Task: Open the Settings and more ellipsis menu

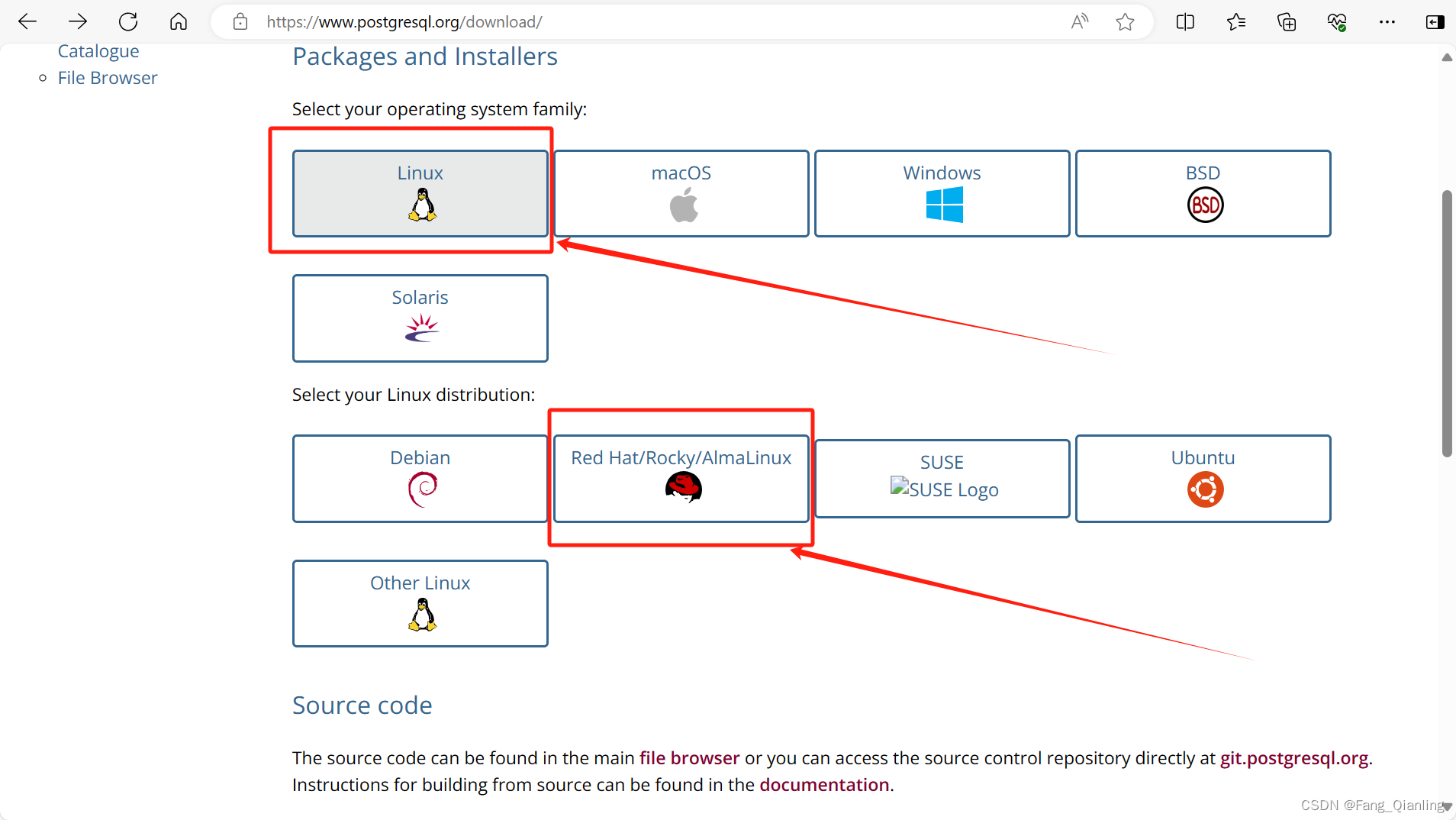Action: click(1387, 21)
